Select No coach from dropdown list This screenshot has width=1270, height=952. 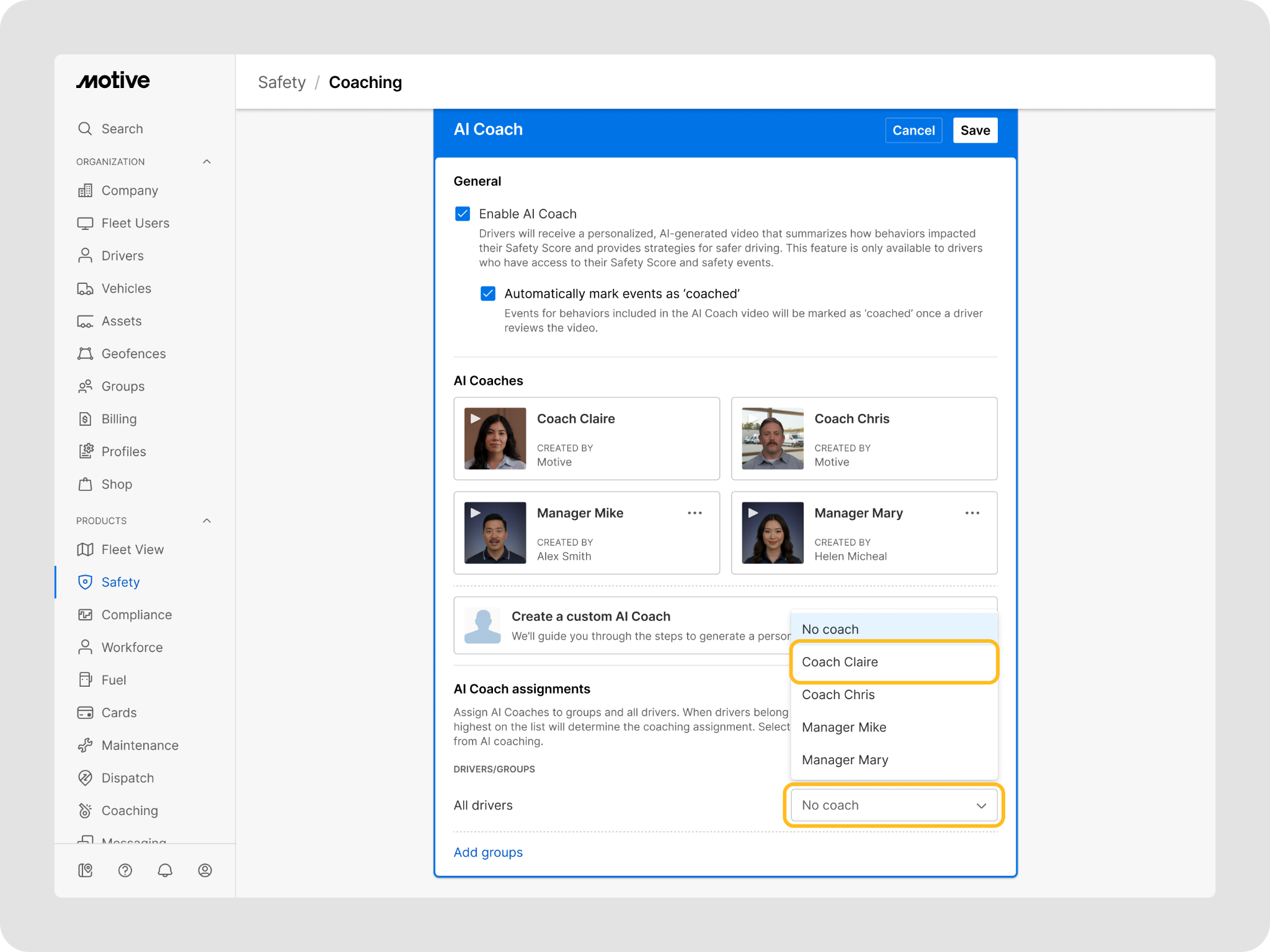[x=894, y=629]
